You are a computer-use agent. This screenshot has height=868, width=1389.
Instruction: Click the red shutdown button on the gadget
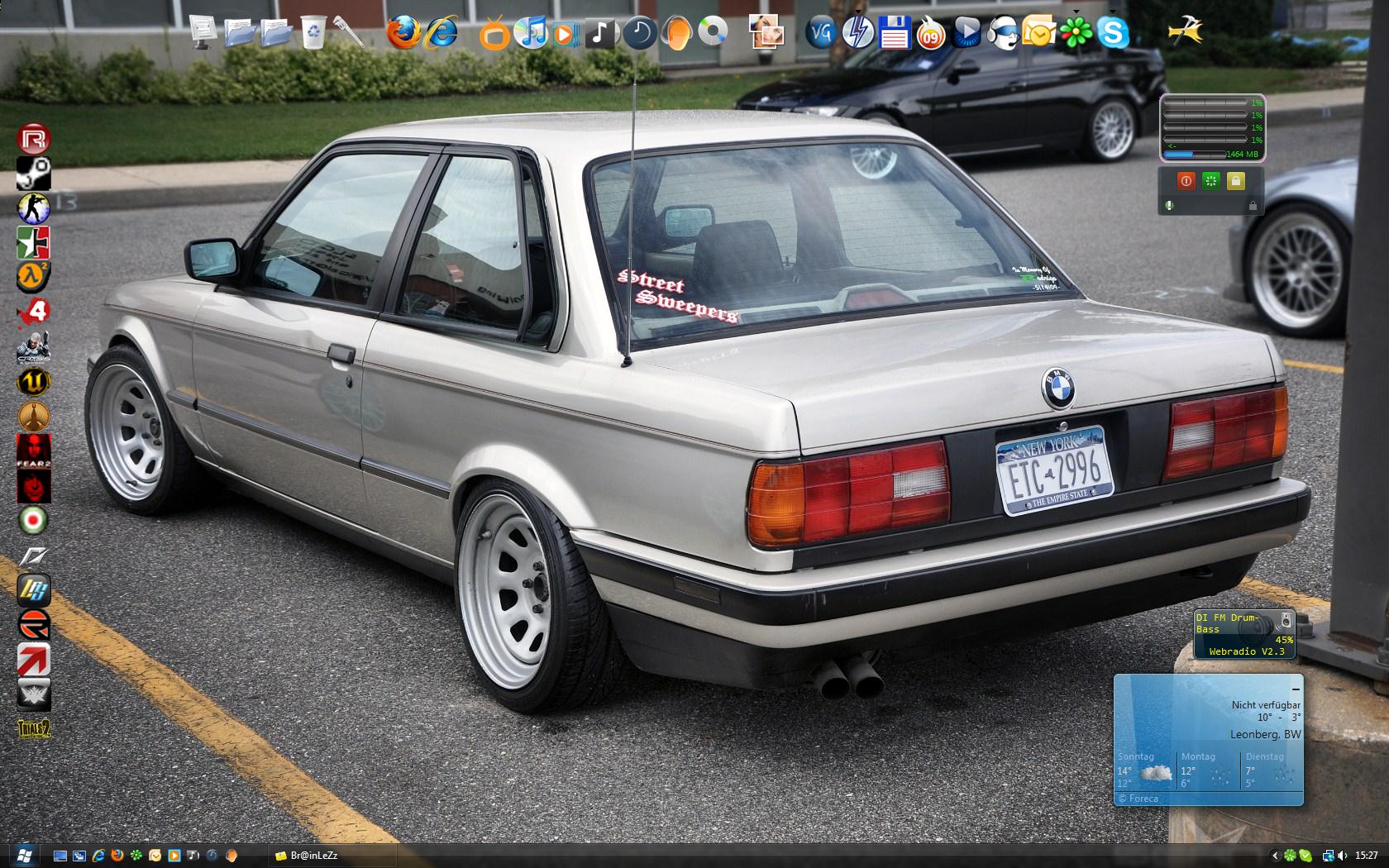(x=1186, y=180)
